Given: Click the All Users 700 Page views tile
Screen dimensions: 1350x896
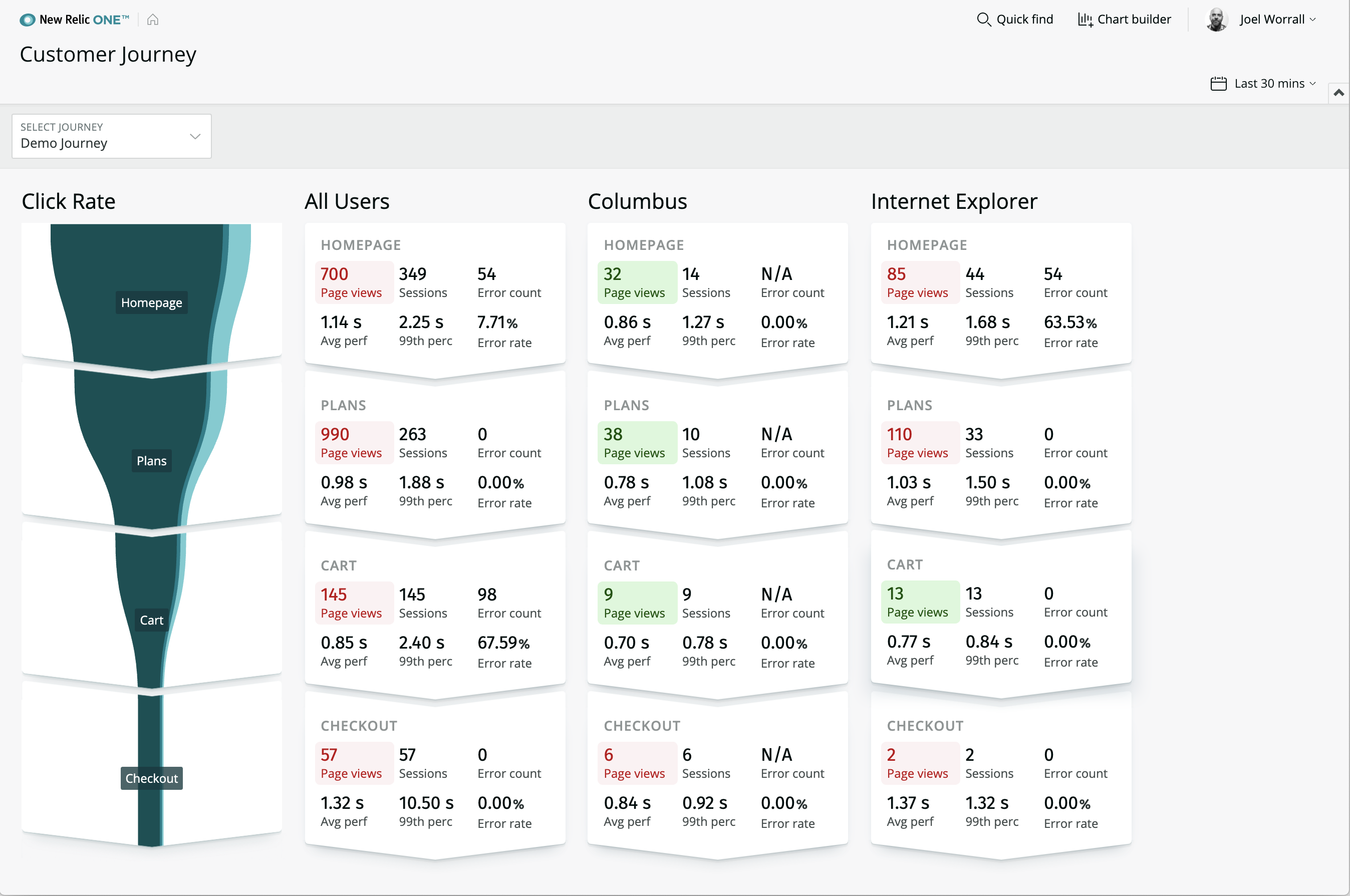Looking at the screenshot, I should 353,282.
